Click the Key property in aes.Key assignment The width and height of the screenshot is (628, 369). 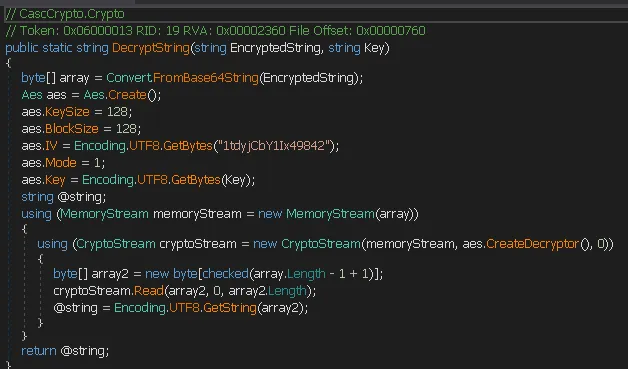[x=55, y=180]
